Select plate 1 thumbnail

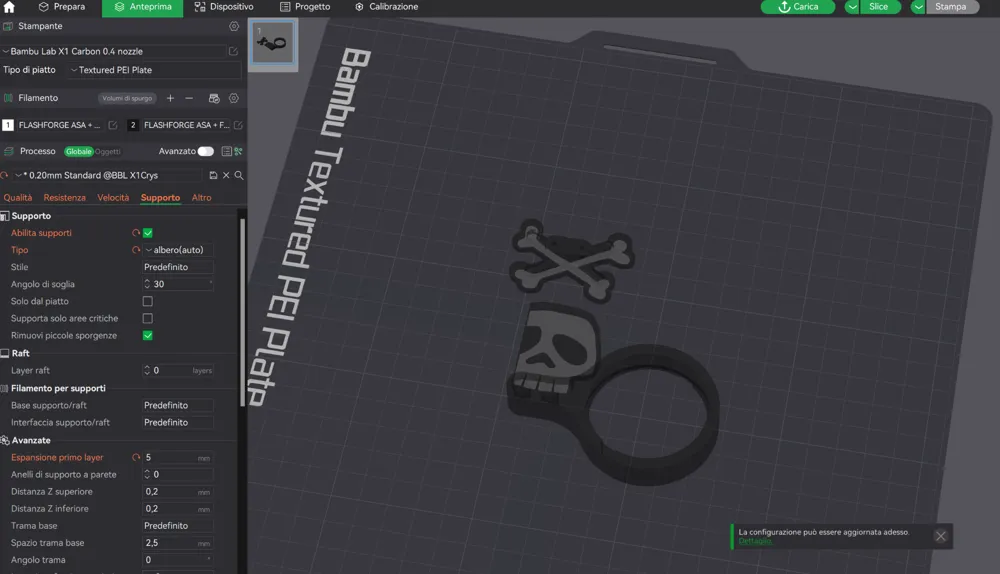tap(273, 43)
